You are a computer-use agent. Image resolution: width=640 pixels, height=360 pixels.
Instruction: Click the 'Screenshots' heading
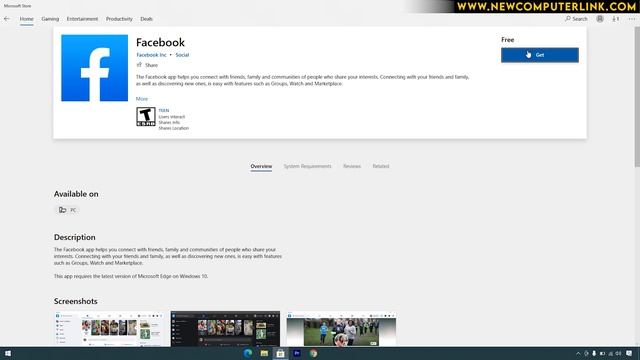[x=76, y=301]
